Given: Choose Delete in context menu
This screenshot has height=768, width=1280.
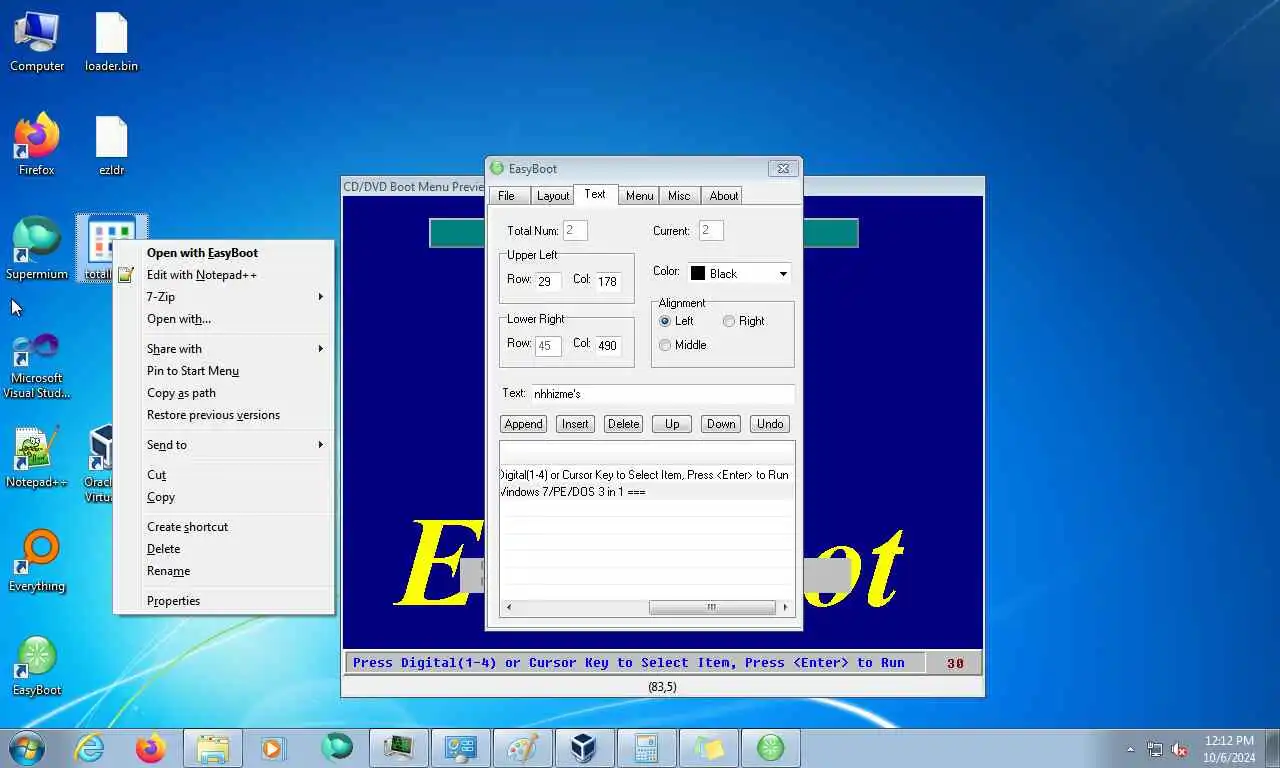Looking at the screenshot, I should coord(224,549).
